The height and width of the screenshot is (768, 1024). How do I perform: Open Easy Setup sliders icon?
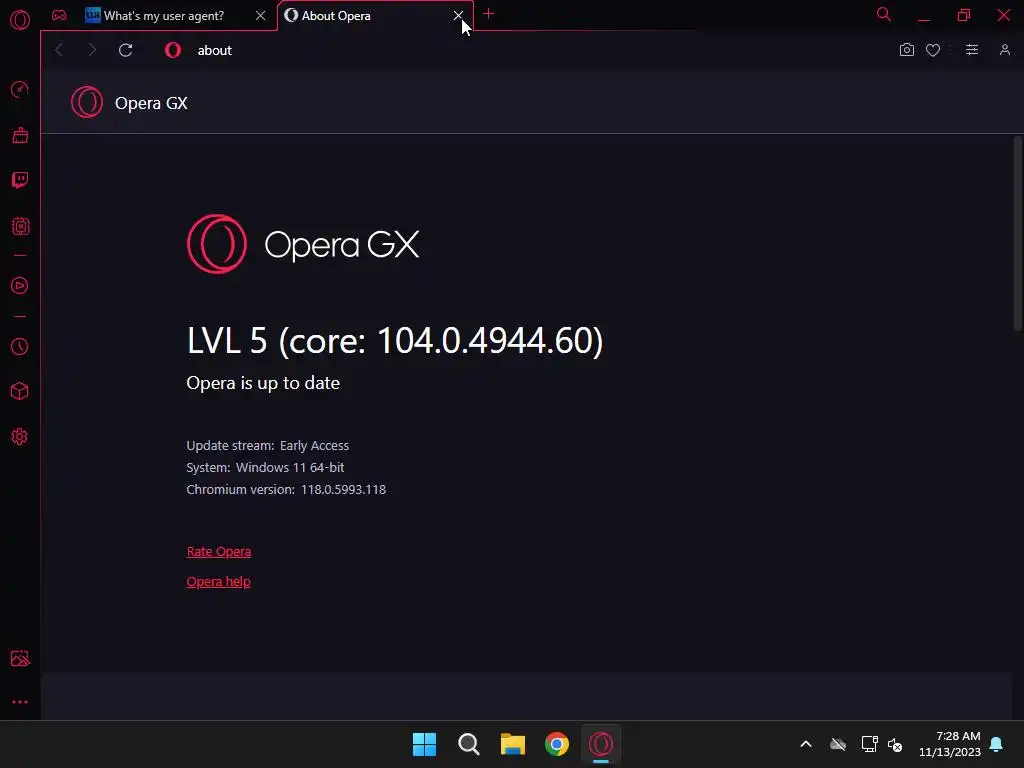[972, 50]
